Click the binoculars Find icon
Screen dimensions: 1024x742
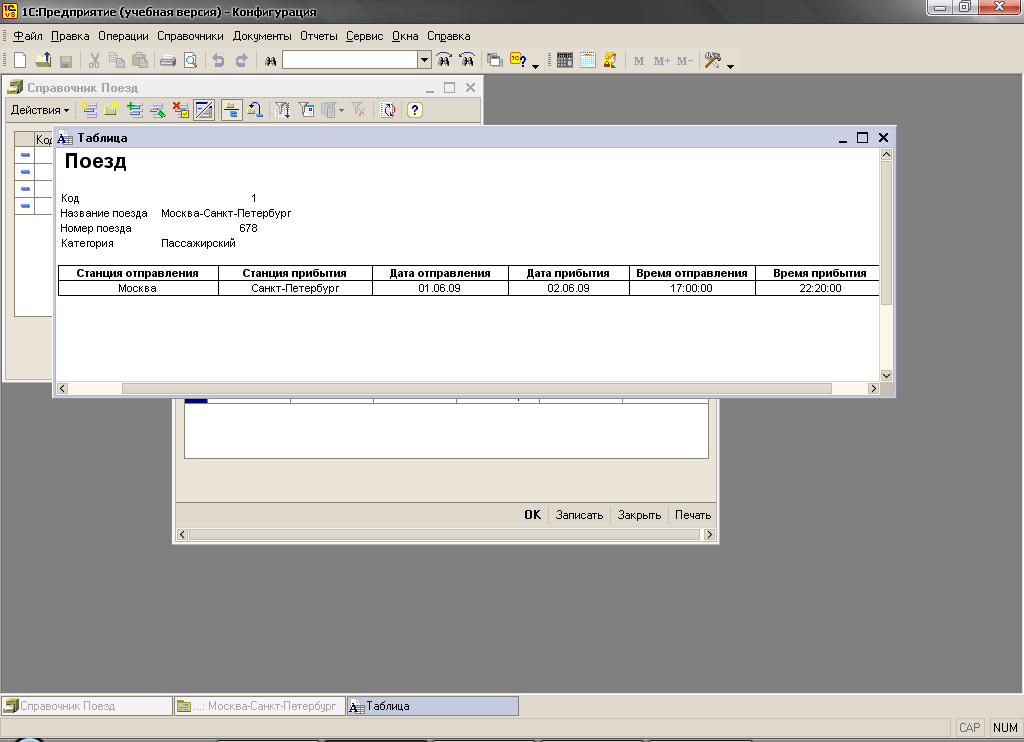(x=270, y=61)
